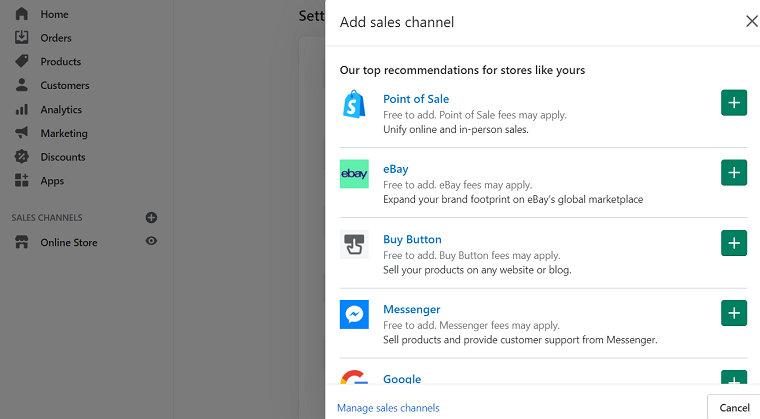Open the Home menu item

tap(54, 14)
